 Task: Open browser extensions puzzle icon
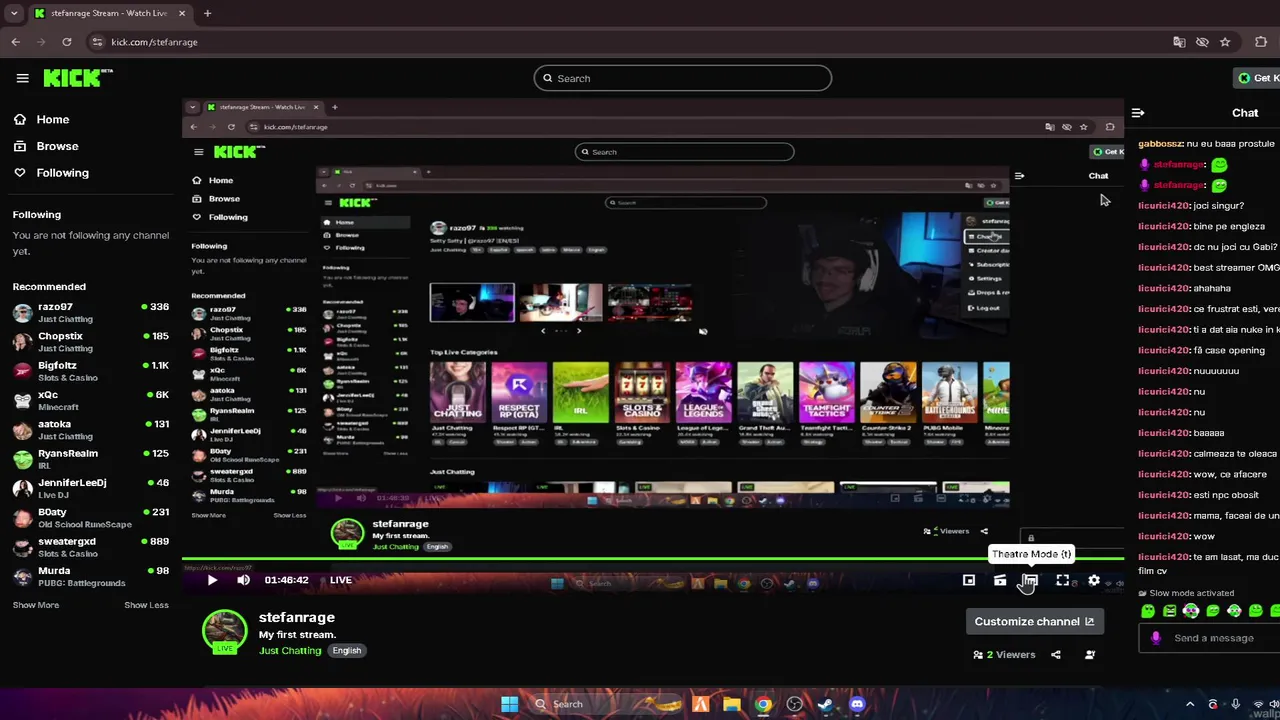1261,42
